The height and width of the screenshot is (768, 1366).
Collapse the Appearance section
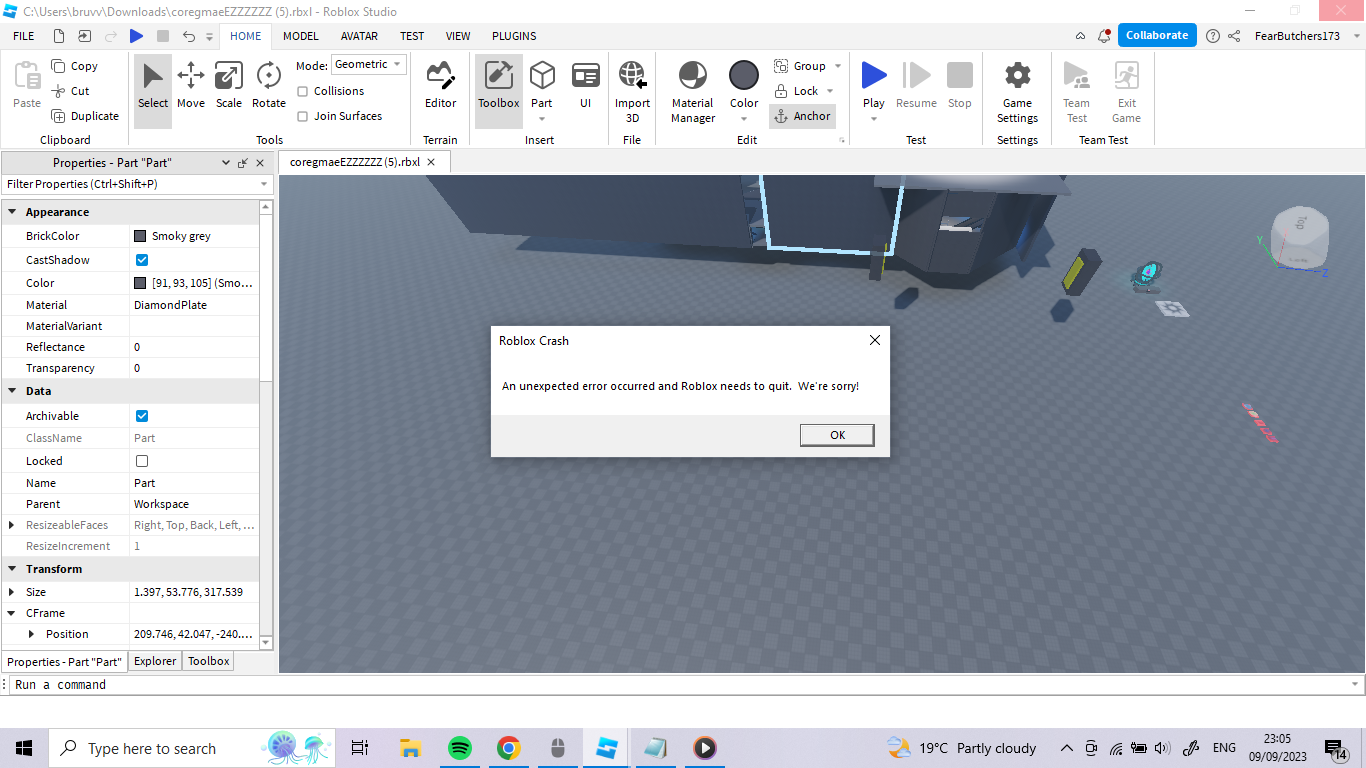coord(12,212)
